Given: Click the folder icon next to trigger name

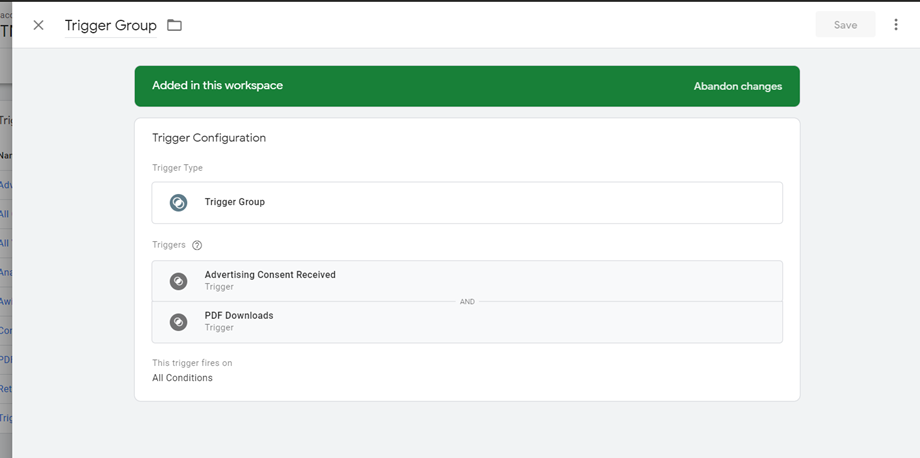Looking at the screenshot, I should click(x=174, y=25).
